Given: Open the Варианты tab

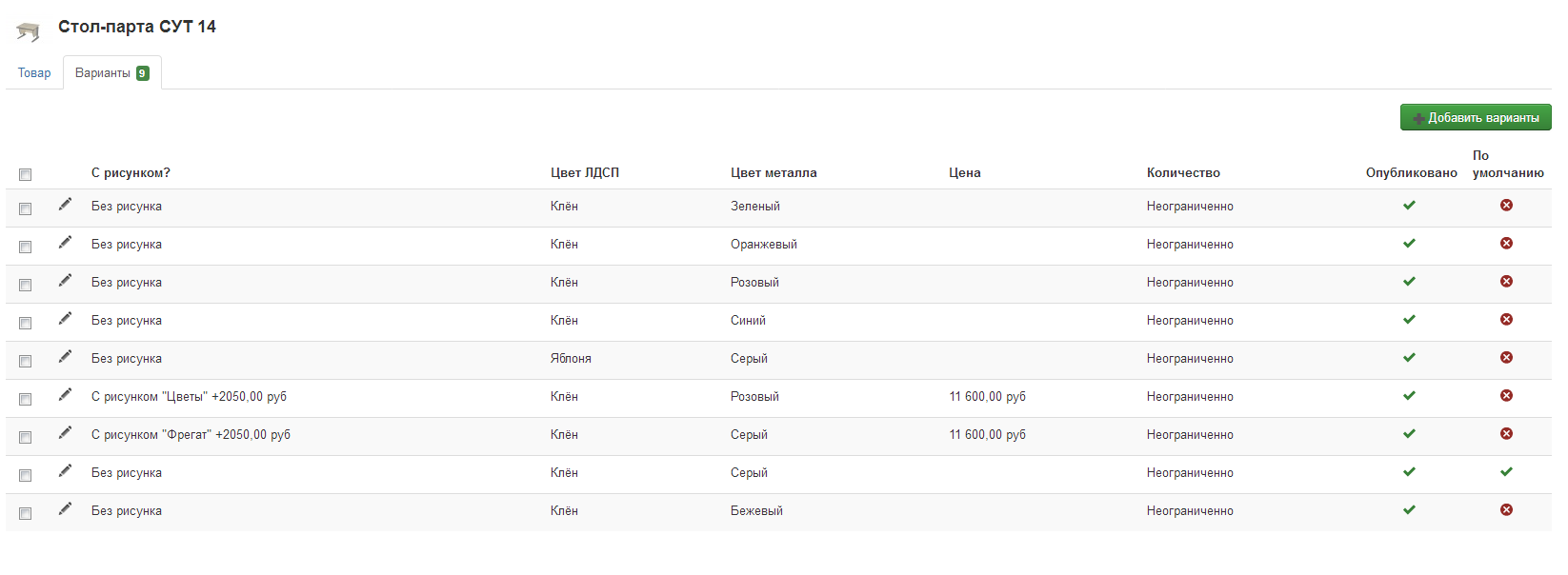Looking at the screenshot, I should (x=112, y=73).
